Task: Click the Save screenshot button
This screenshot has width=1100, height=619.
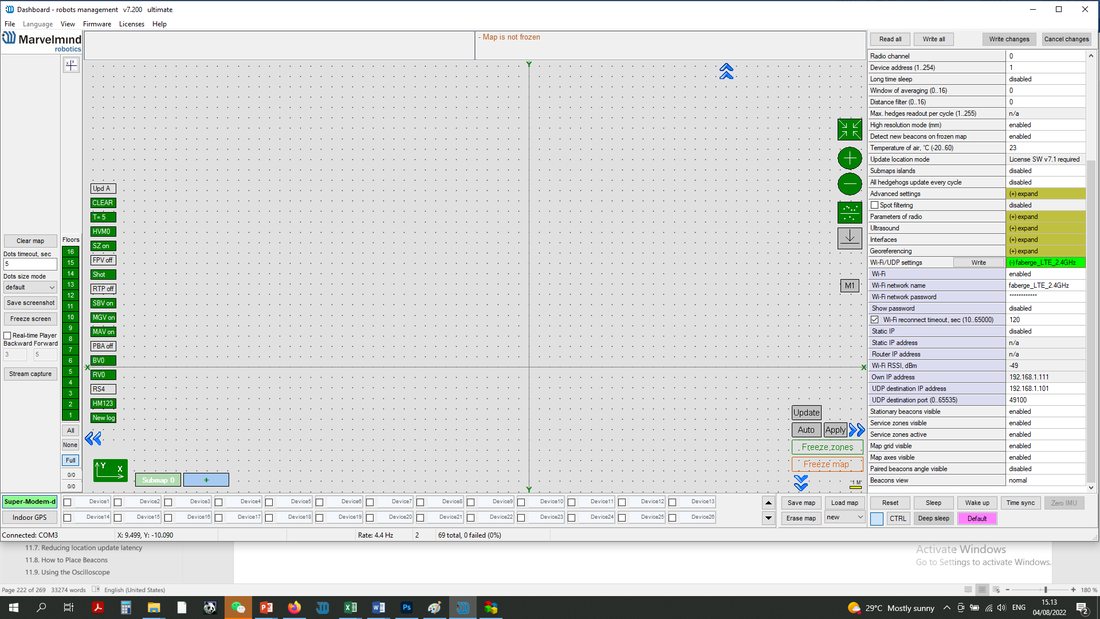Action: (30, 302)
